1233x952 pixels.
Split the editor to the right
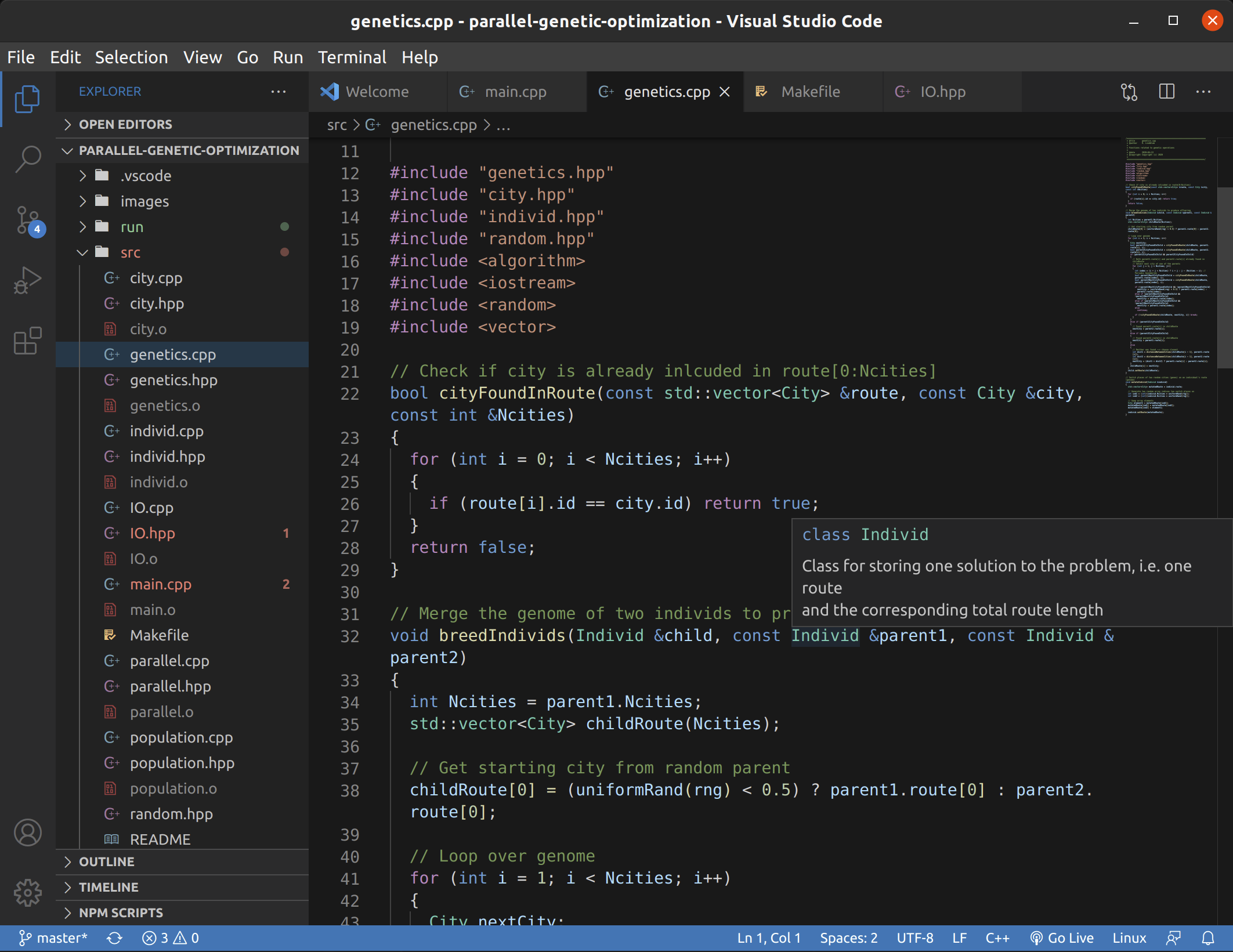coord(1166,92)
